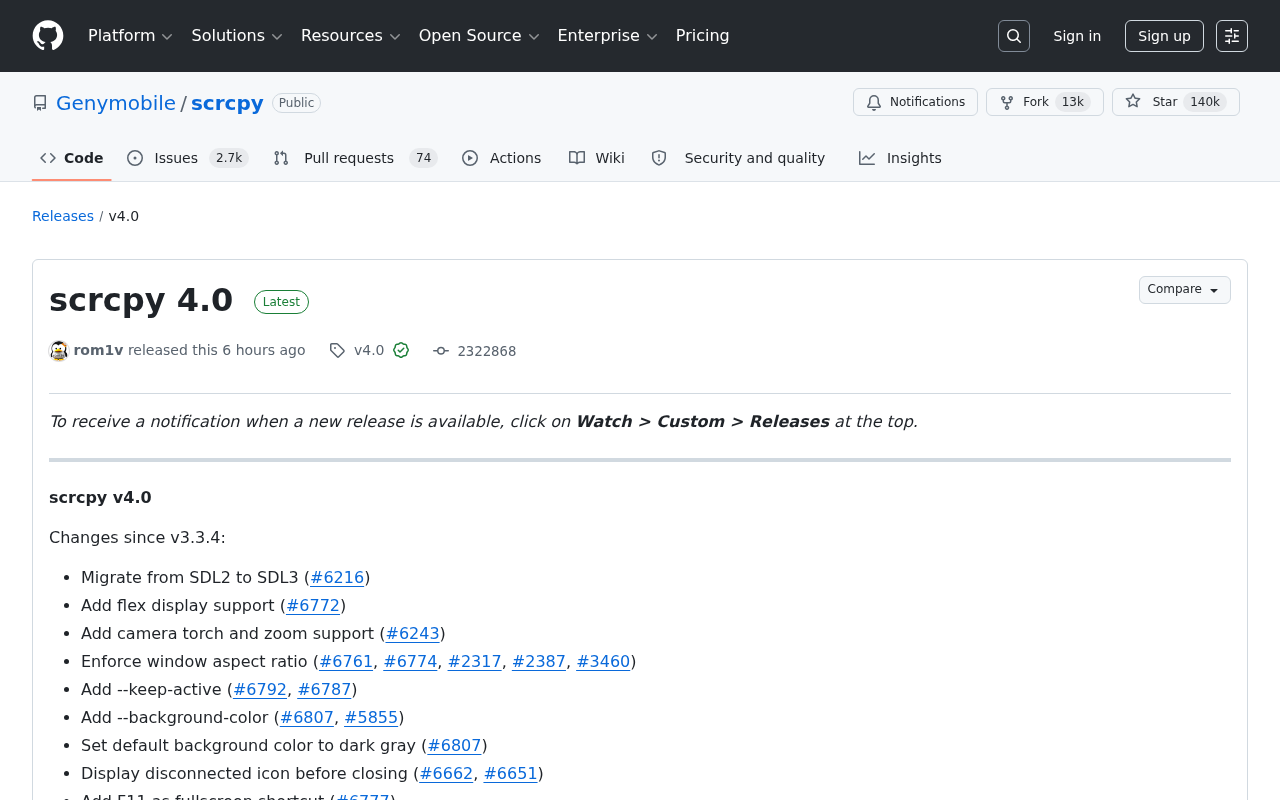
Task: Click the scrcpy 4.0 release title
Action: 141,300
